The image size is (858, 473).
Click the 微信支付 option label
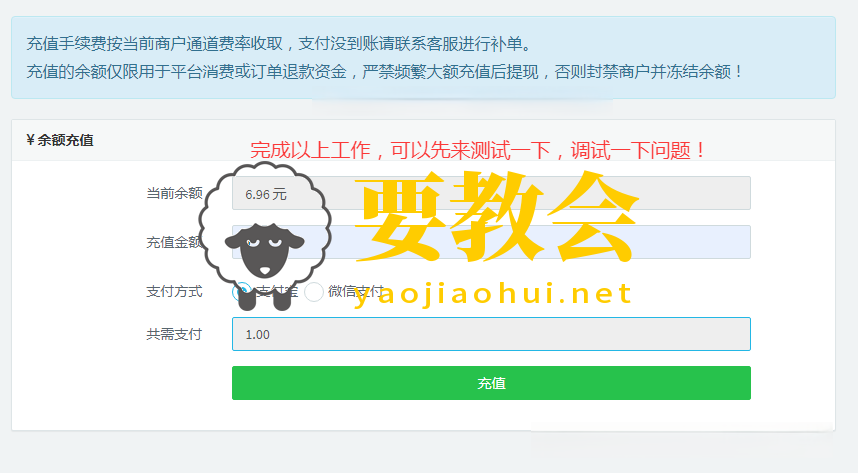click(x=356, y=292)
